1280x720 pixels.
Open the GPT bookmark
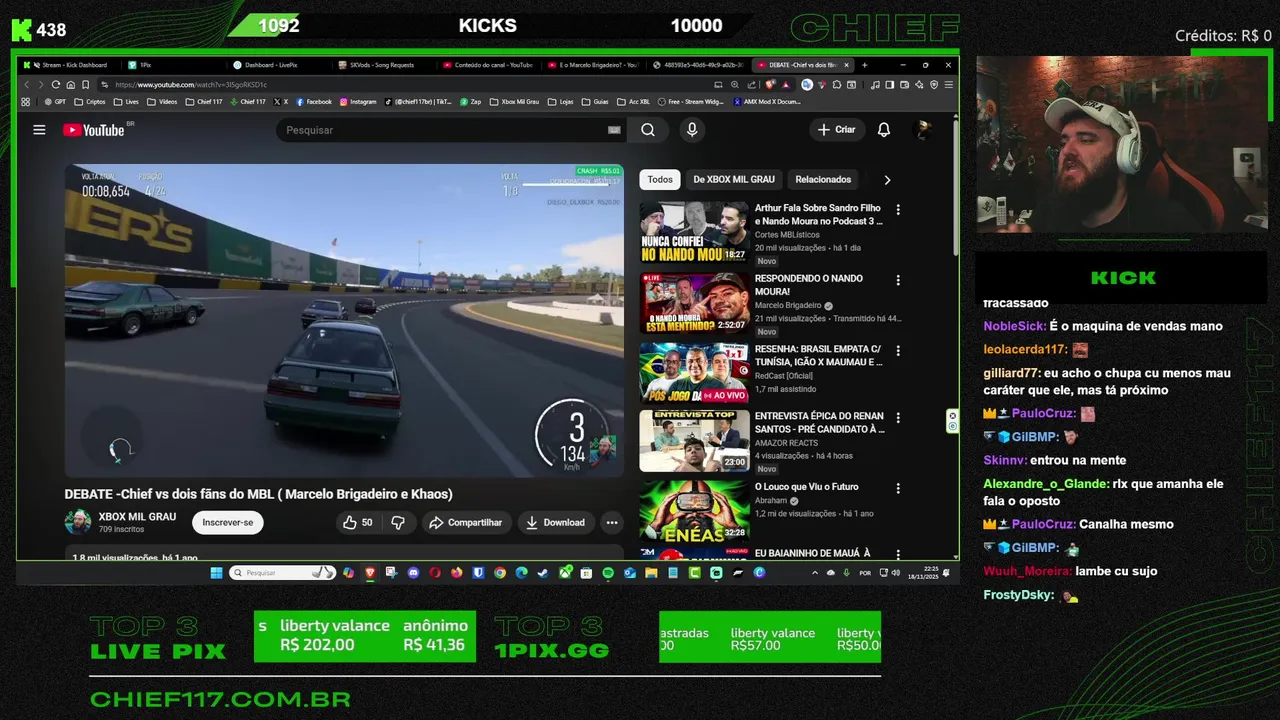click(x=57, y=101)
